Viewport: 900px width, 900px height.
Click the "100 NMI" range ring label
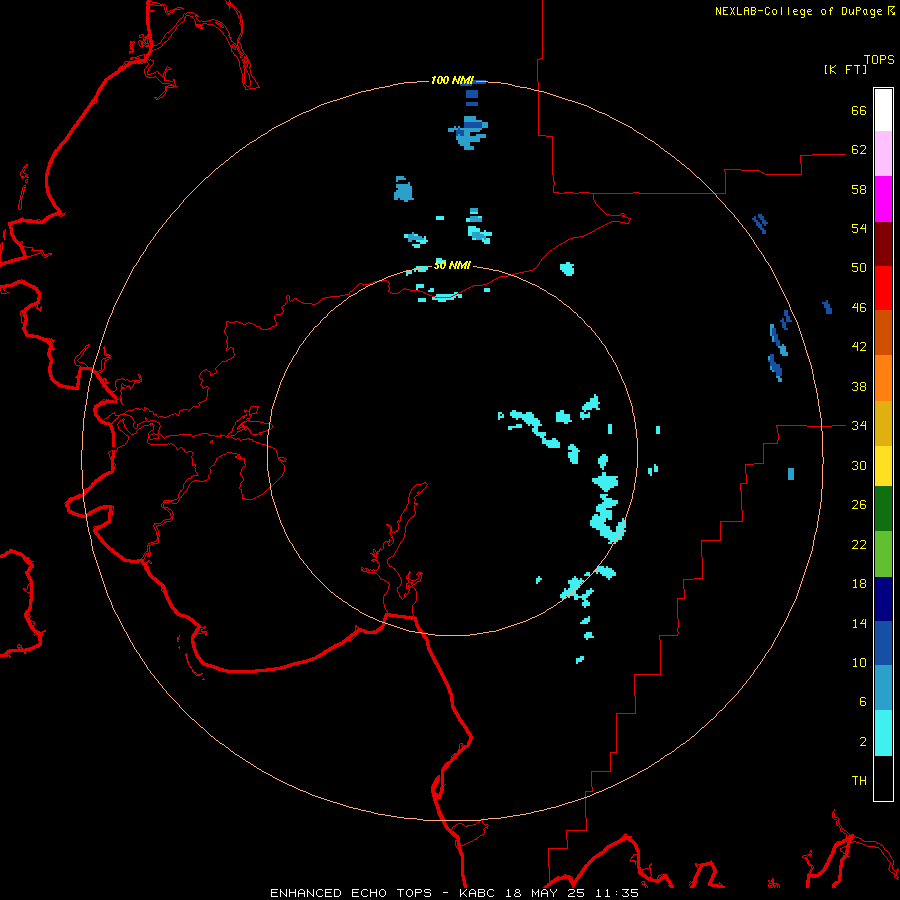452,80
